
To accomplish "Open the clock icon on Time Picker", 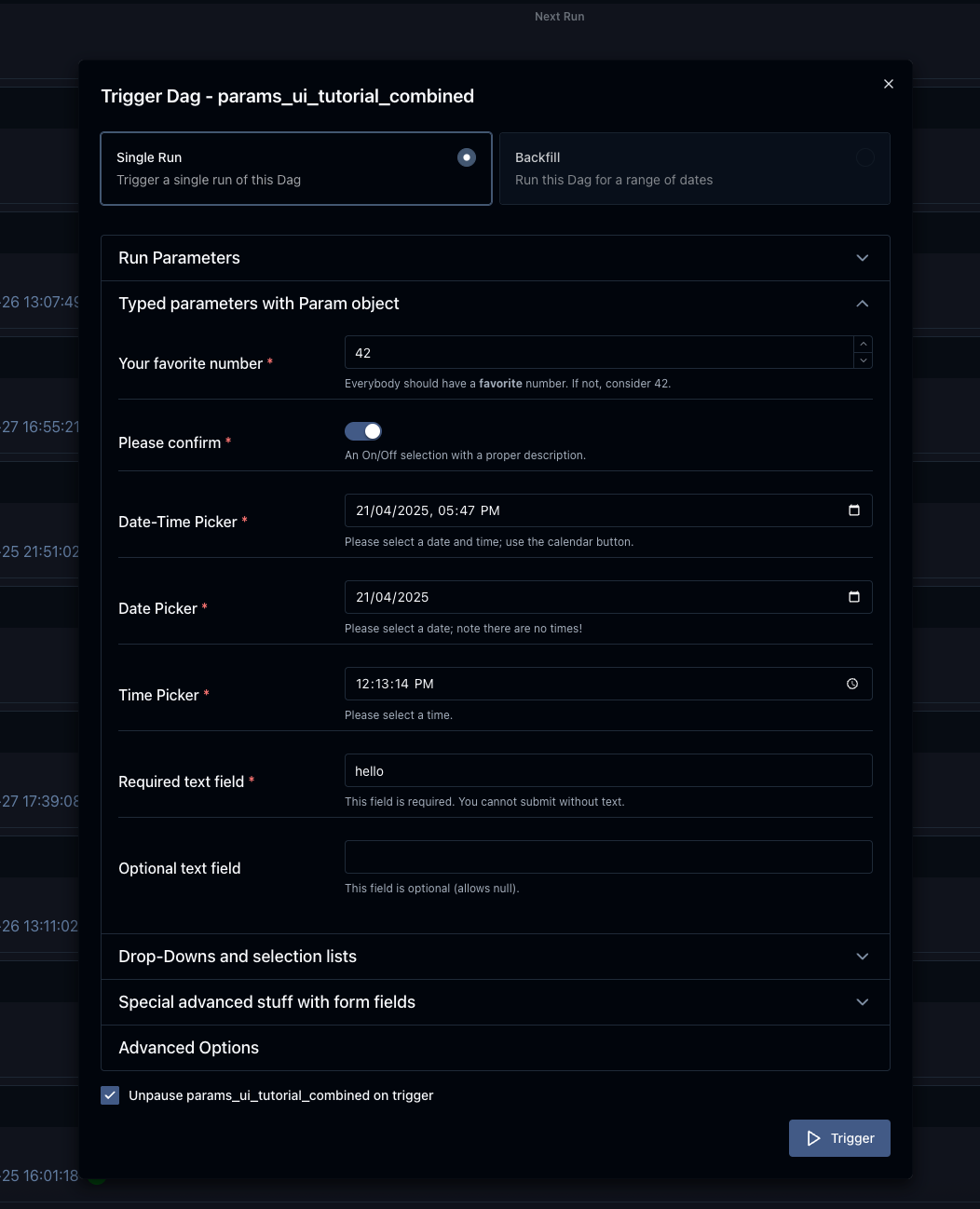I will click(x=852, y=683).
